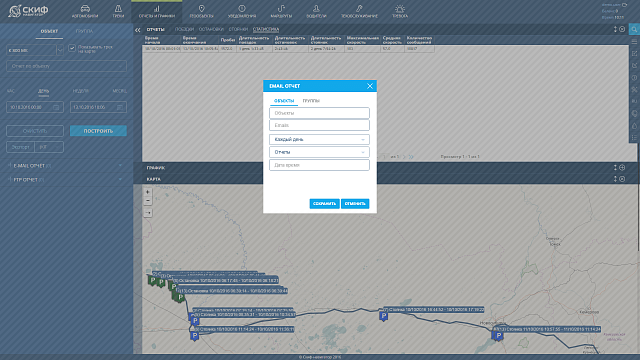The width and height of the screenshot is (640, 360).
Task: Toggle Показывать трек на карте checkbox
Action: coord(72,48)
